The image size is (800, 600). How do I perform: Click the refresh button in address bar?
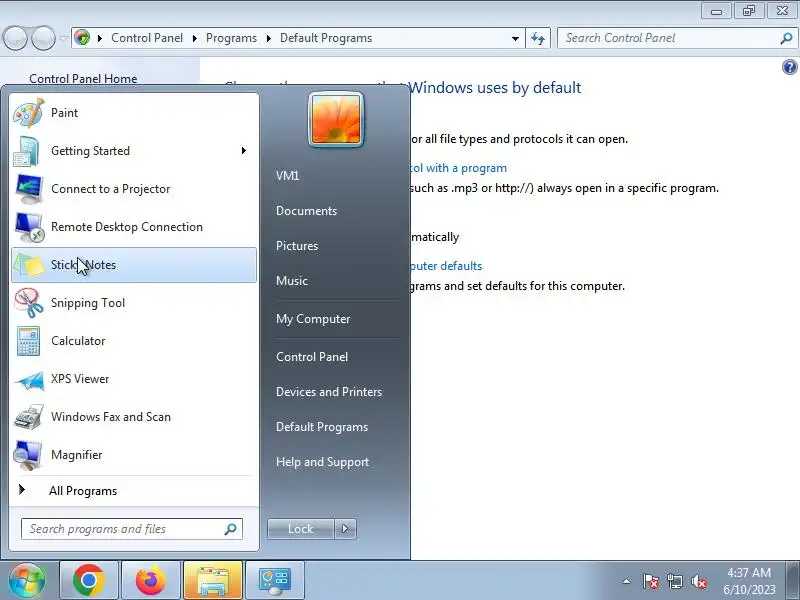(538, 38)
